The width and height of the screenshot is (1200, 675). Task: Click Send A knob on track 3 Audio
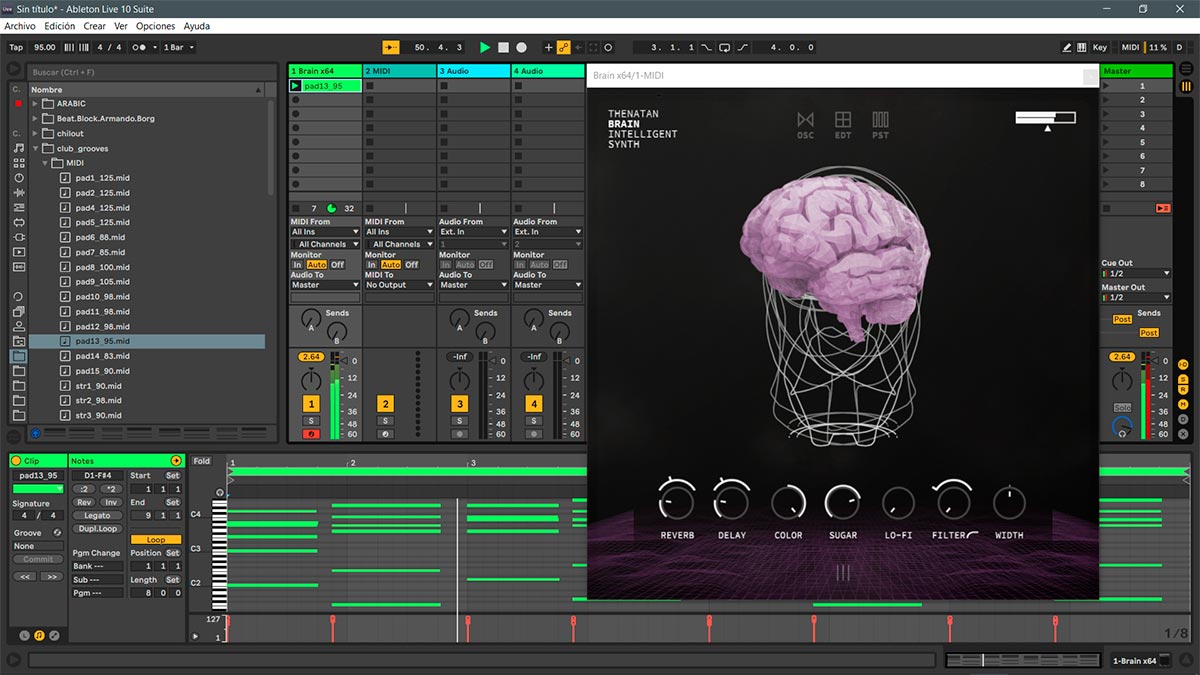[459, 318]
